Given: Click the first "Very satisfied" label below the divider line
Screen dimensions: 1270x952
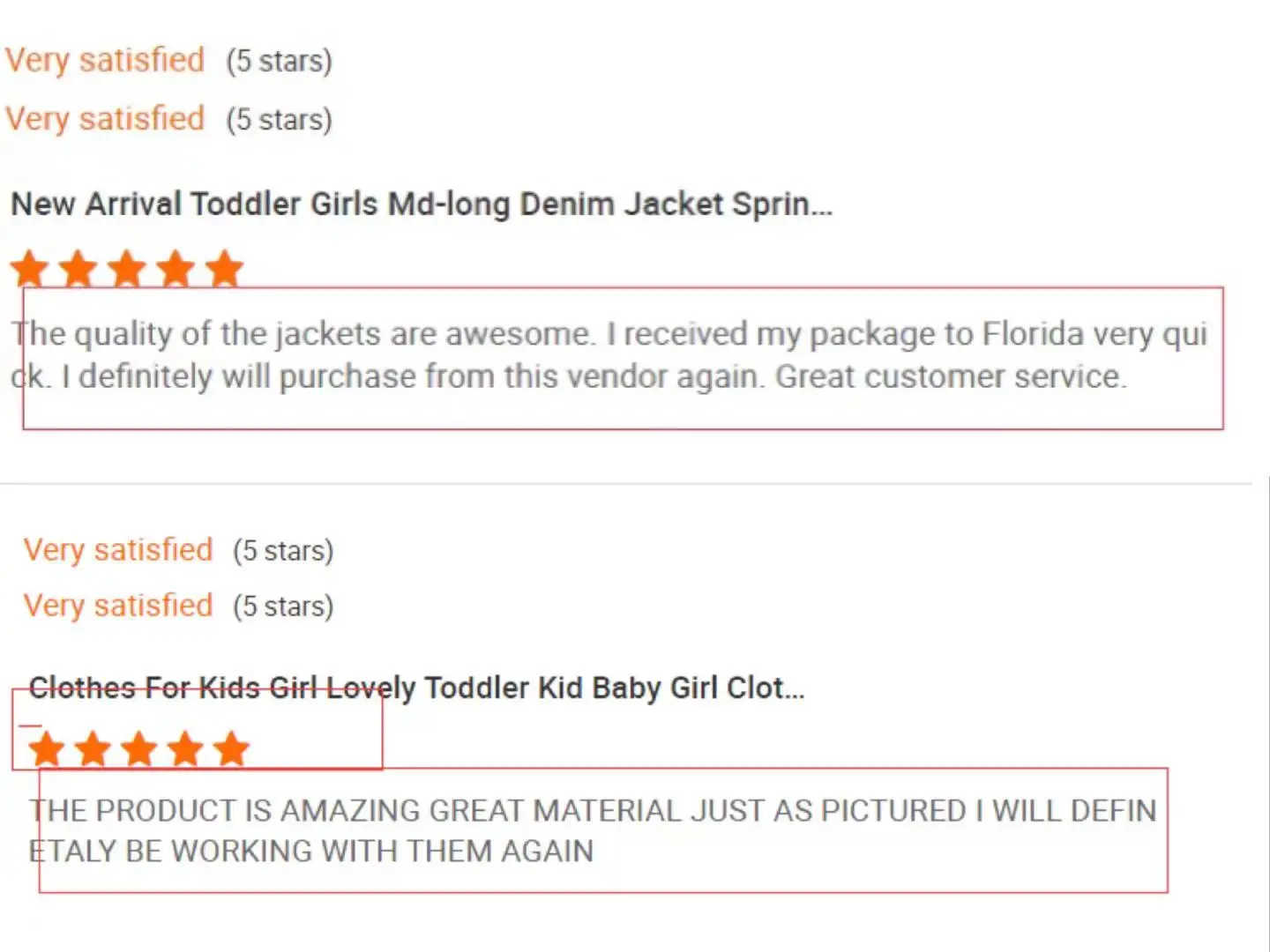Looking at the screenshot, I should click(x=118, y=550).
